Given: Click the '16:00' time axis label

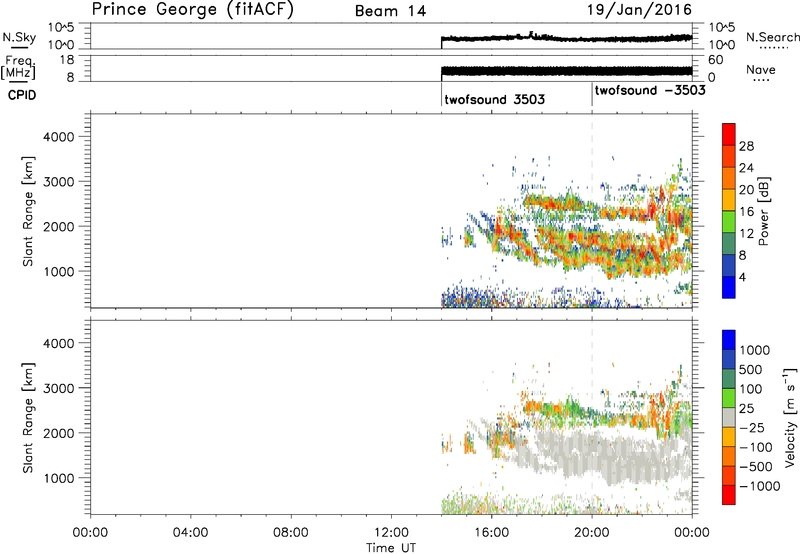Looking at the screenshot, I should click(491, 533).
